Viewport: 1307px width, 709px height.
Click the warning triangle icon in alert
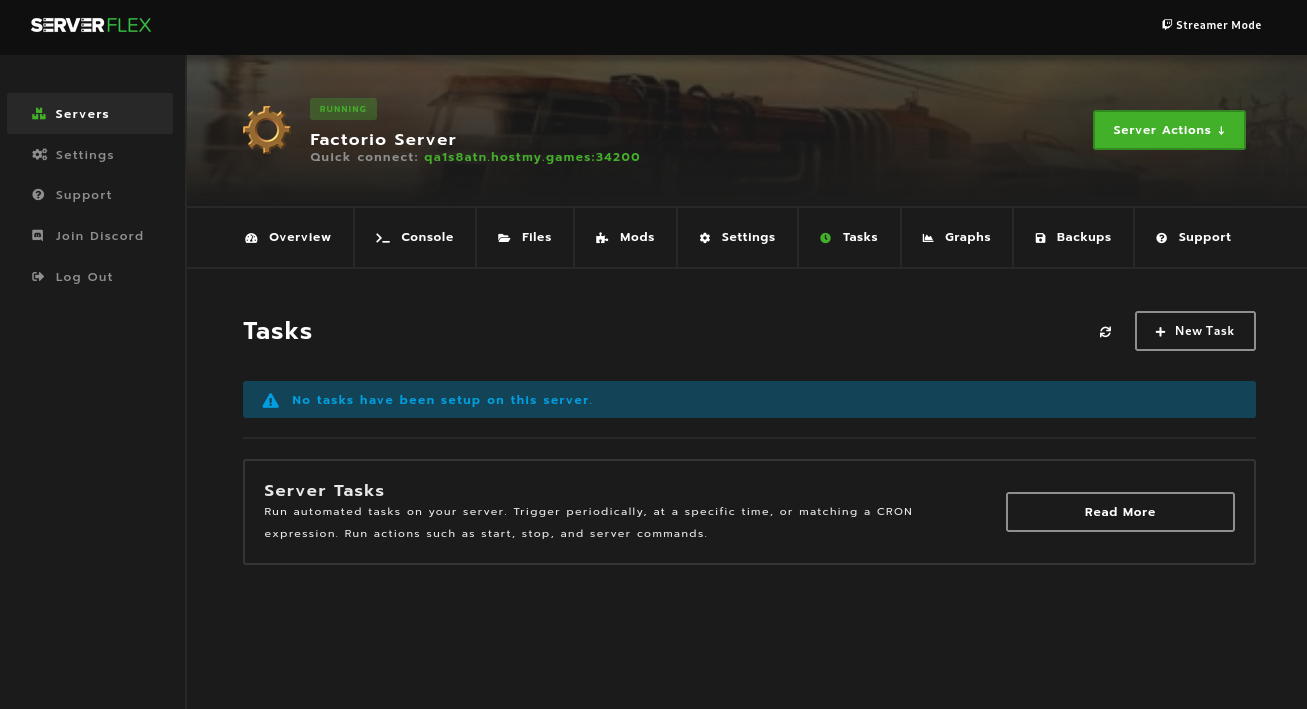(270, 400)
